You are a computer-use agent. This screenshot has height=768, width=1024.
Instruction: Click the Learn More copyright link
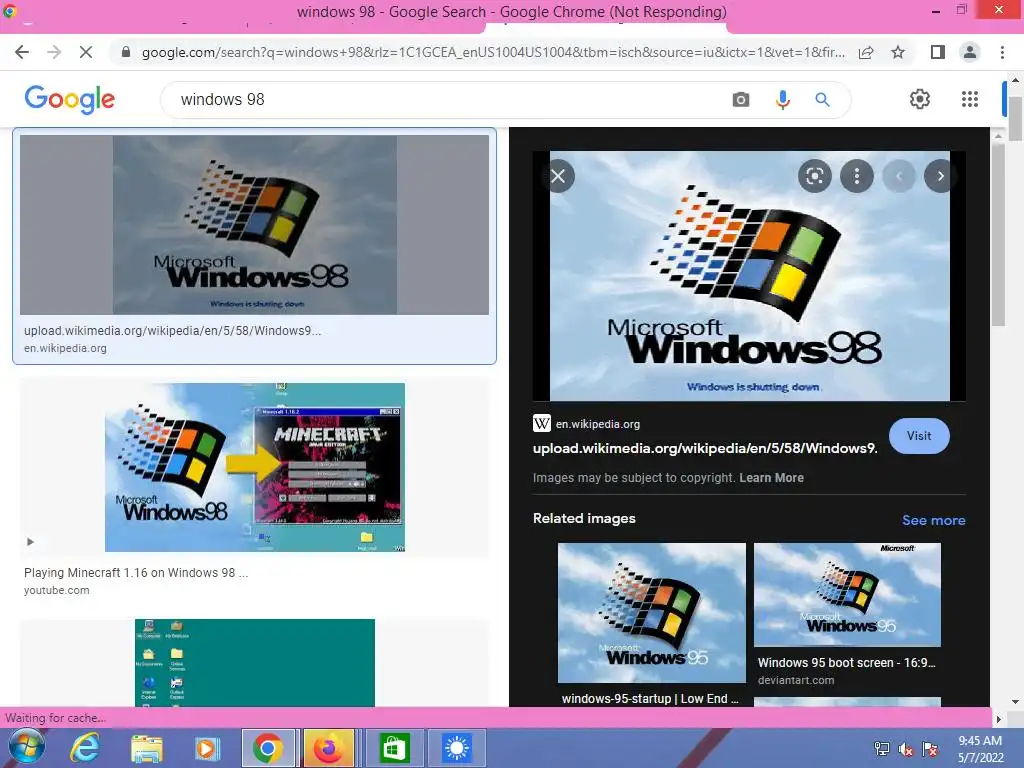(771, 477)
